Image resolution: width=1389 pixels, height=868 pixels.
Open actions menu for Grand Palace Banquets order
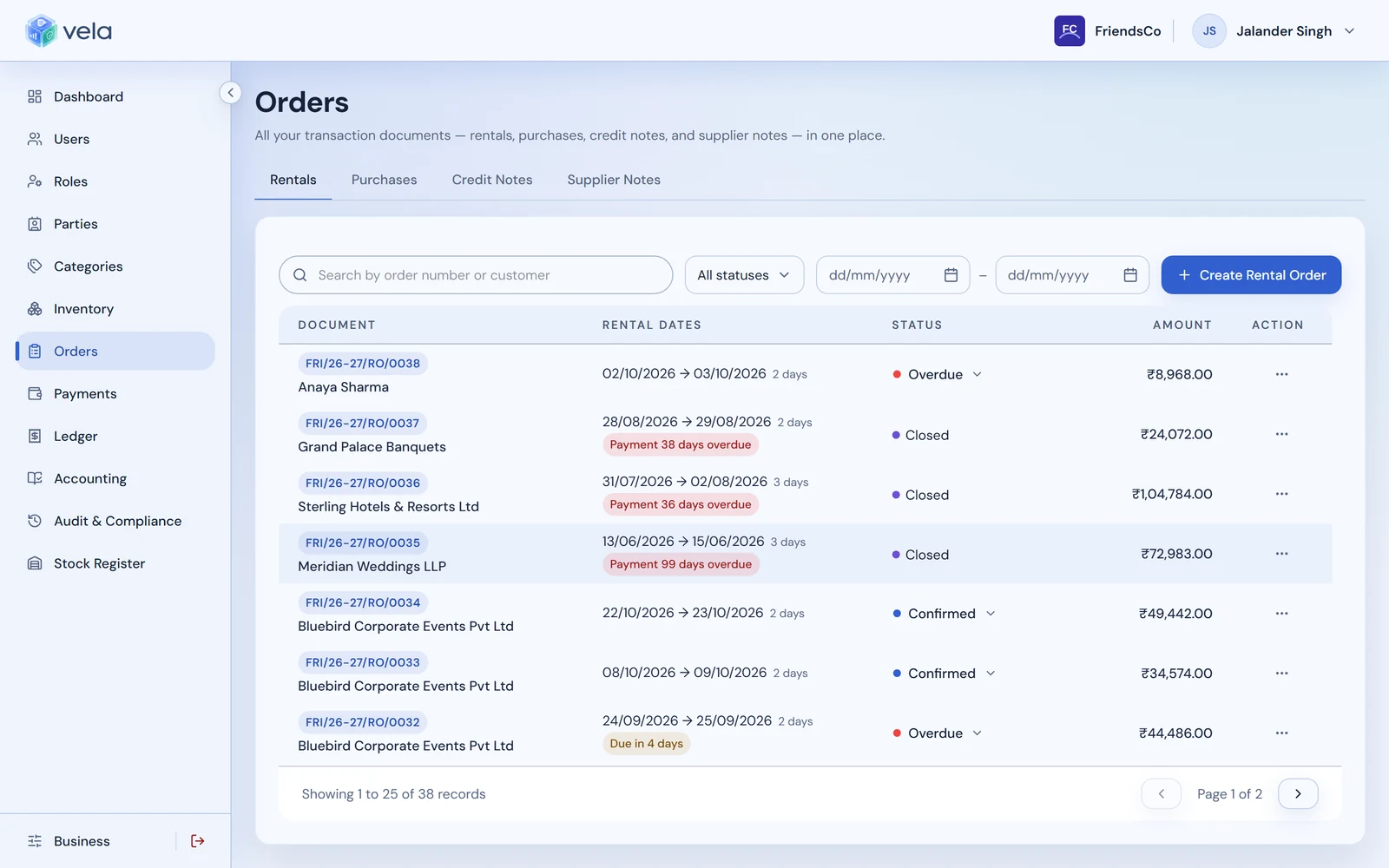pos(1281,434)
